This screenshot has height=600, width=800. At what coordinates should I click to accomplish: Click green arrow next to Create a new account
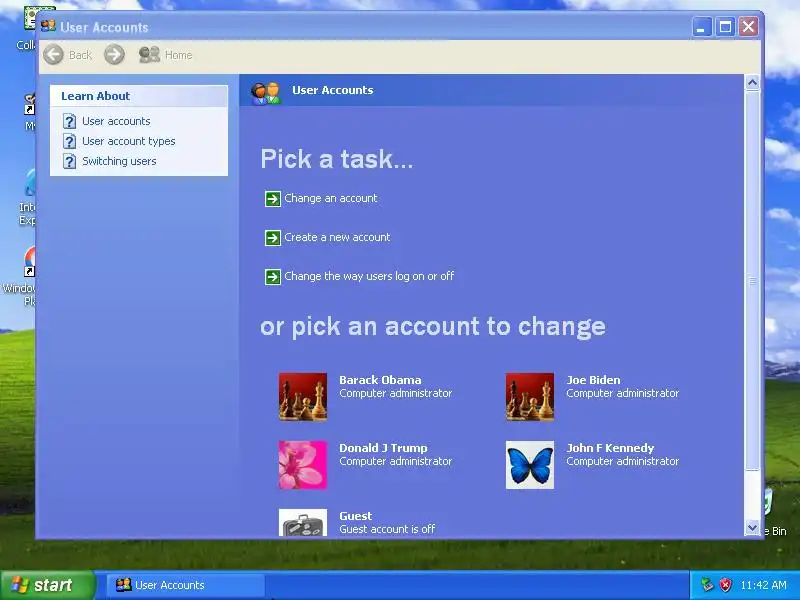(x=273, y=238)
